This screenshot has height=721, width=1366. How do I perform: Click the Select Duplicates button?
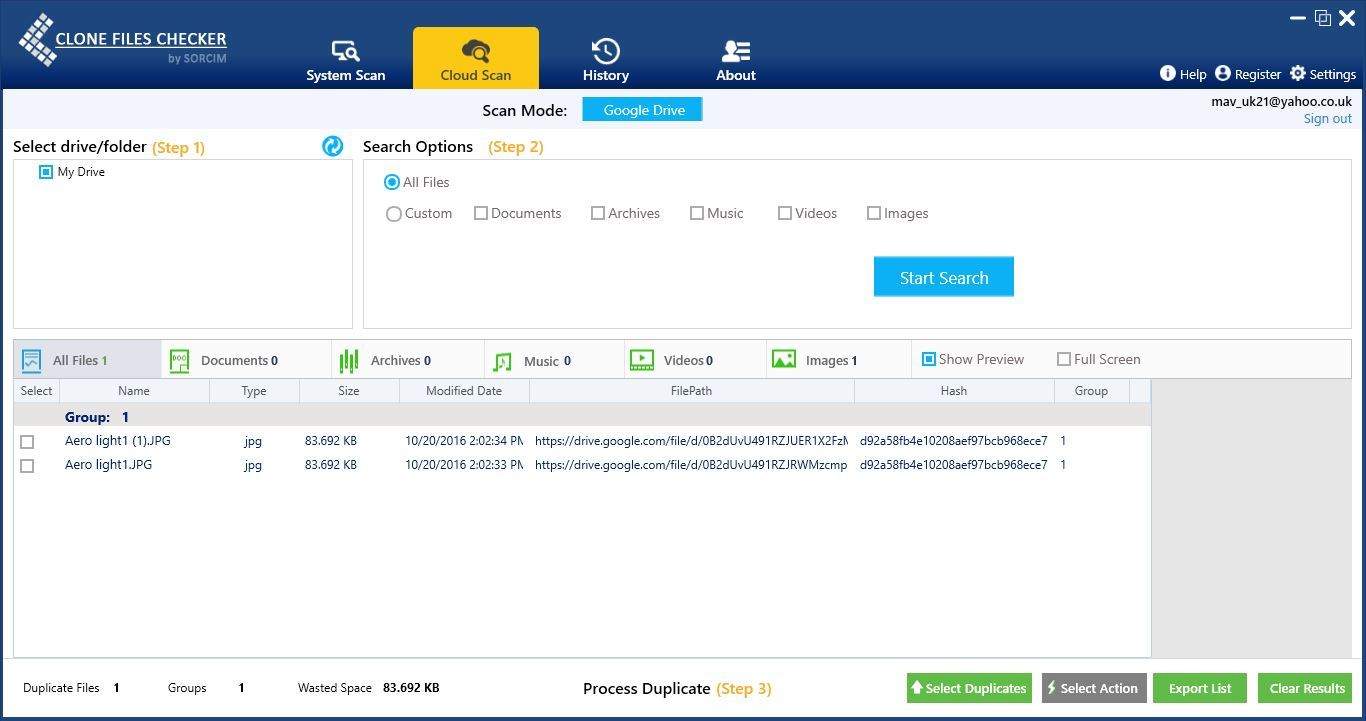[969, 688]
